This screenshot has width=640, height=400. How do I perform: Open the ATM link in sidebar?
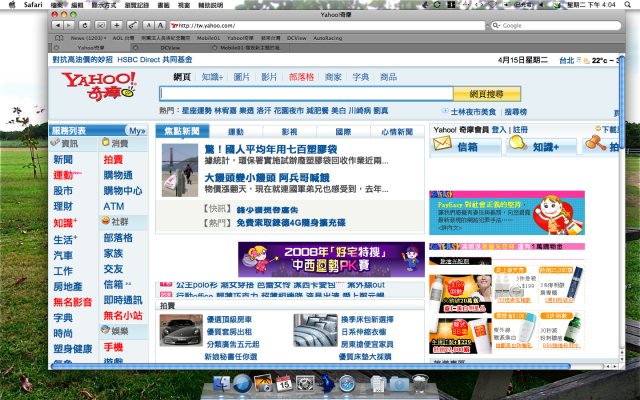pos(114,207)
